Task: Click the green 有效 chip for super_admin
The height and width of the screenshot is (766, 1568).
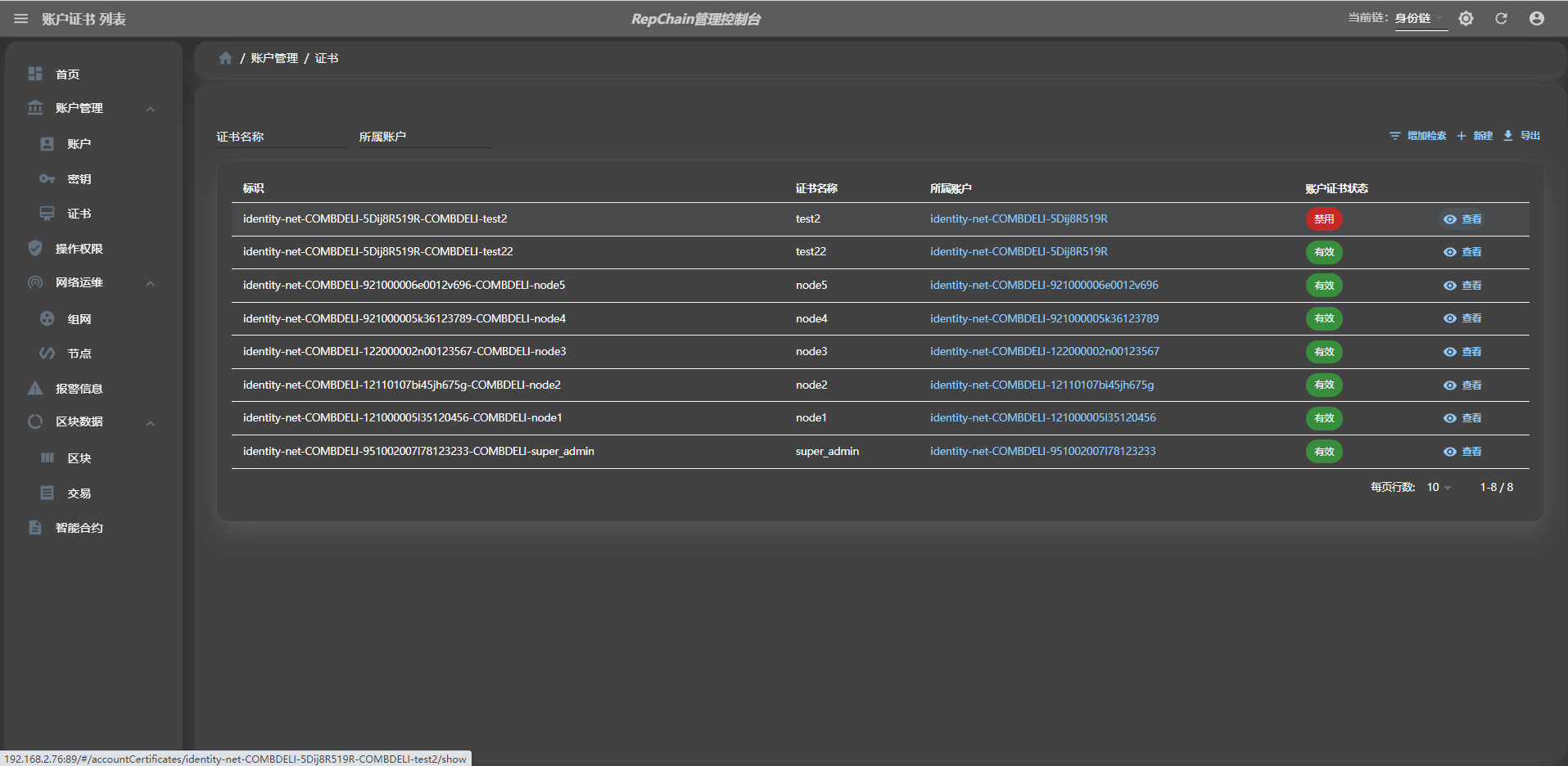Action: (x=1324, y=452)
